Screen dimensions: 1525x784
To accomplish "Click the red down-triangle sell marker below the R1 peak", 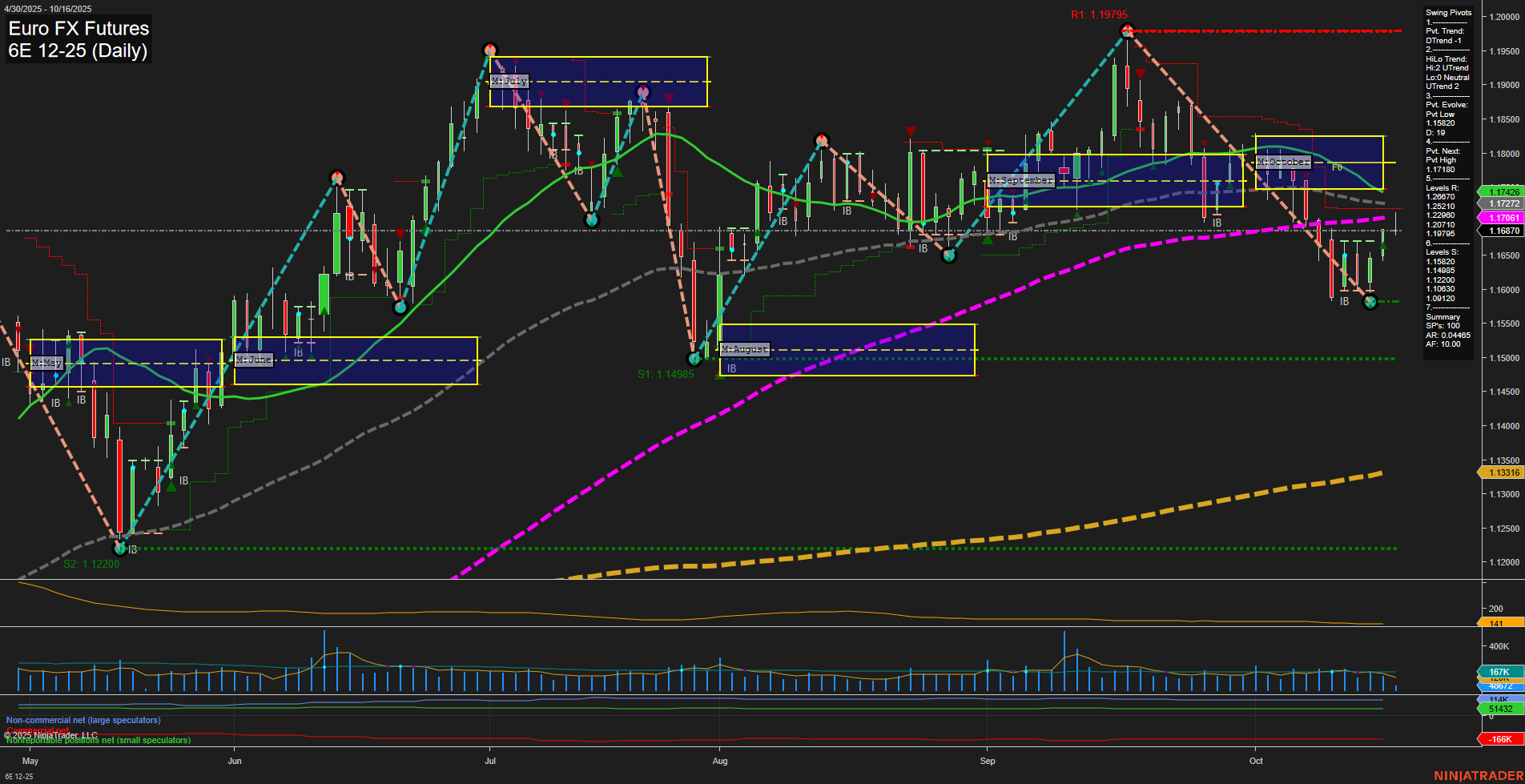I will click(x=1141, y=74).
